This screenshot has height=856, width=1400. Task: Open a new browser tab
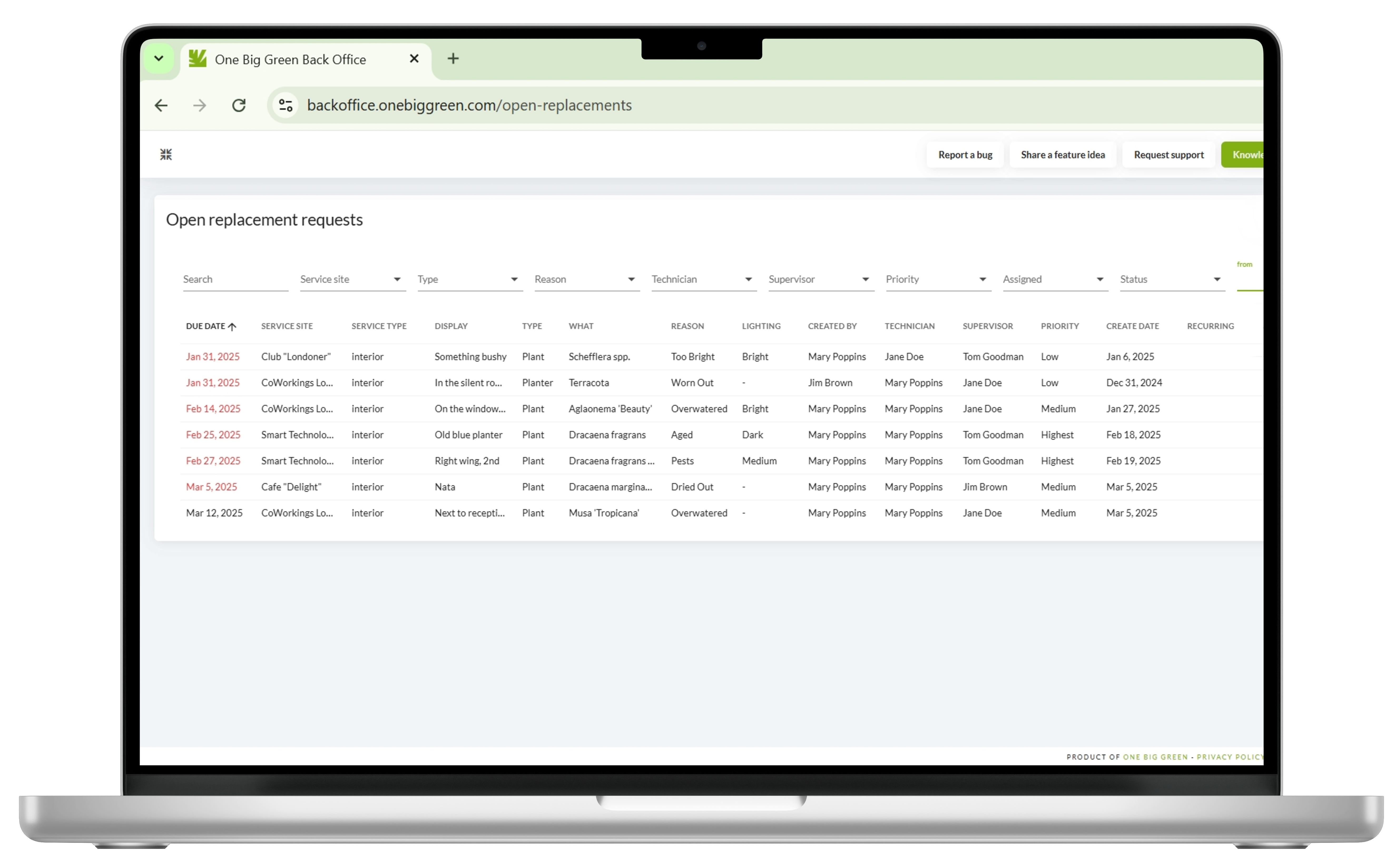point(453,59)
